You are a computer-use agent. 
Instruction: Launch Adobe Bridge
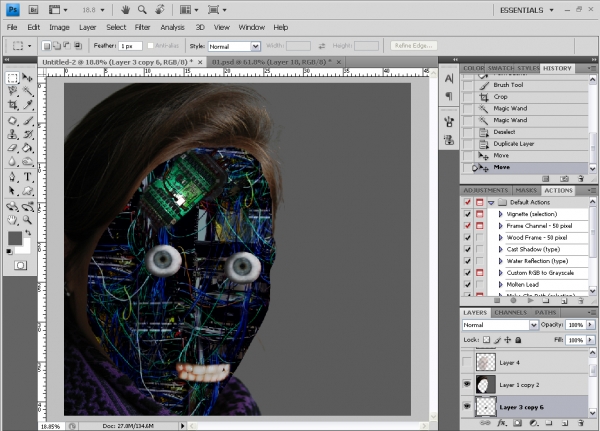tap(33, 10)
